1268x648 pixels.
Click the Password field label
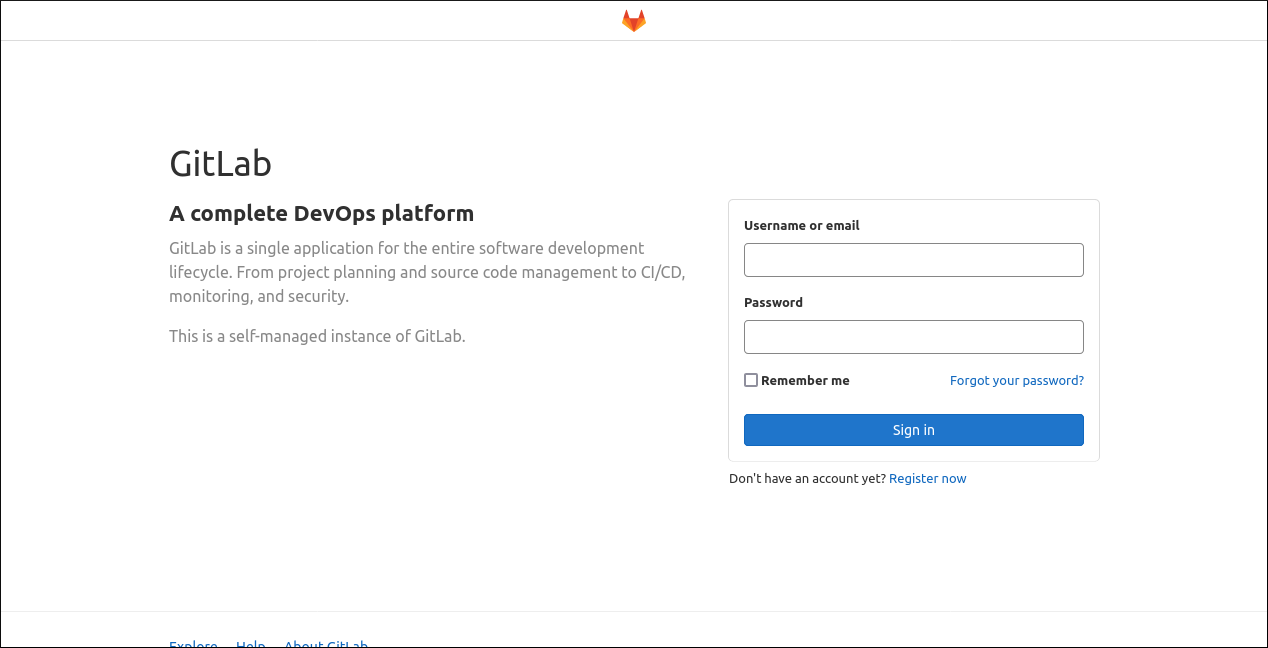(773, 302)
